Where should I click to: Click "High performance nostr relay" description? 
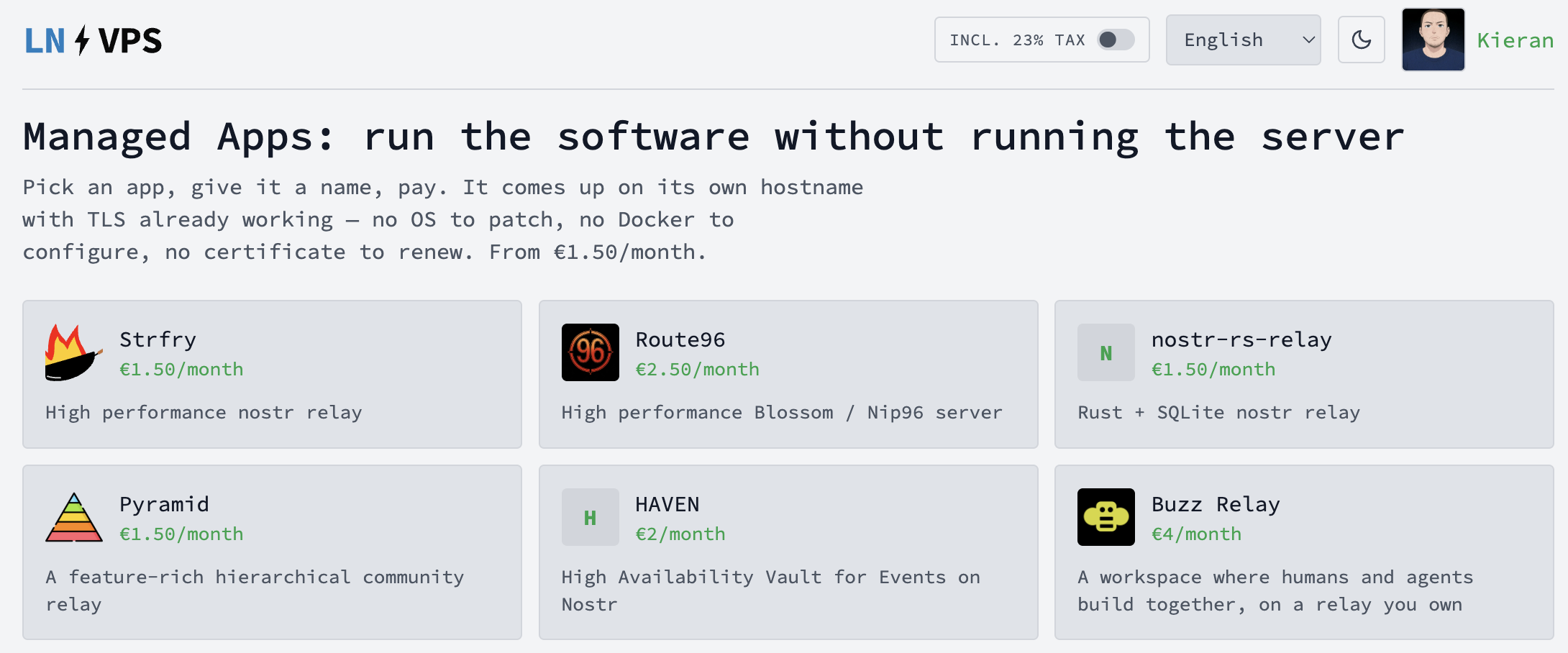[x=204, y=413]
